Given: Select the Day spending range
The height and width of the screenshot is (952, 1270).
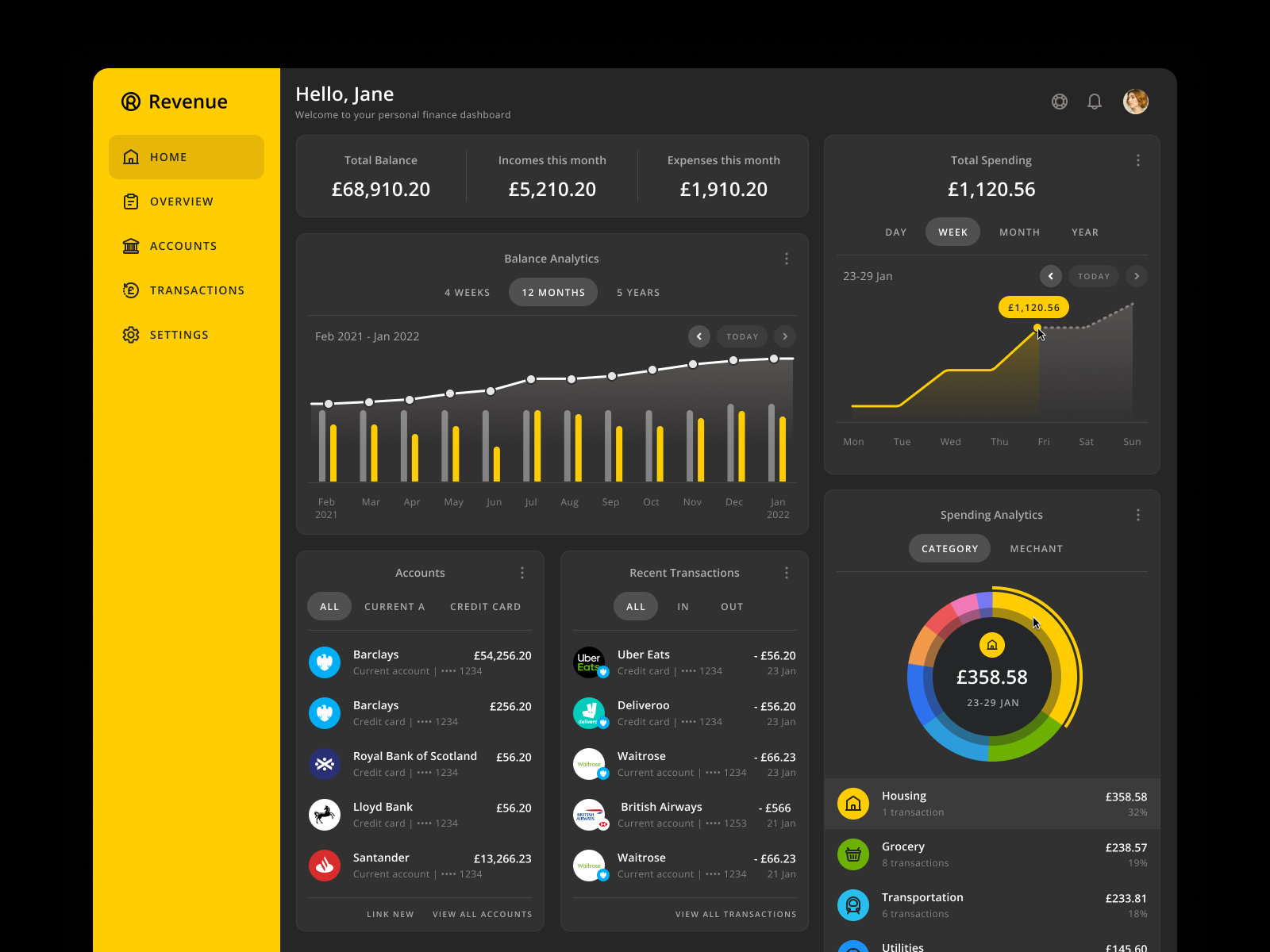Looking at the screenshot, I should (x=896, y=232).
